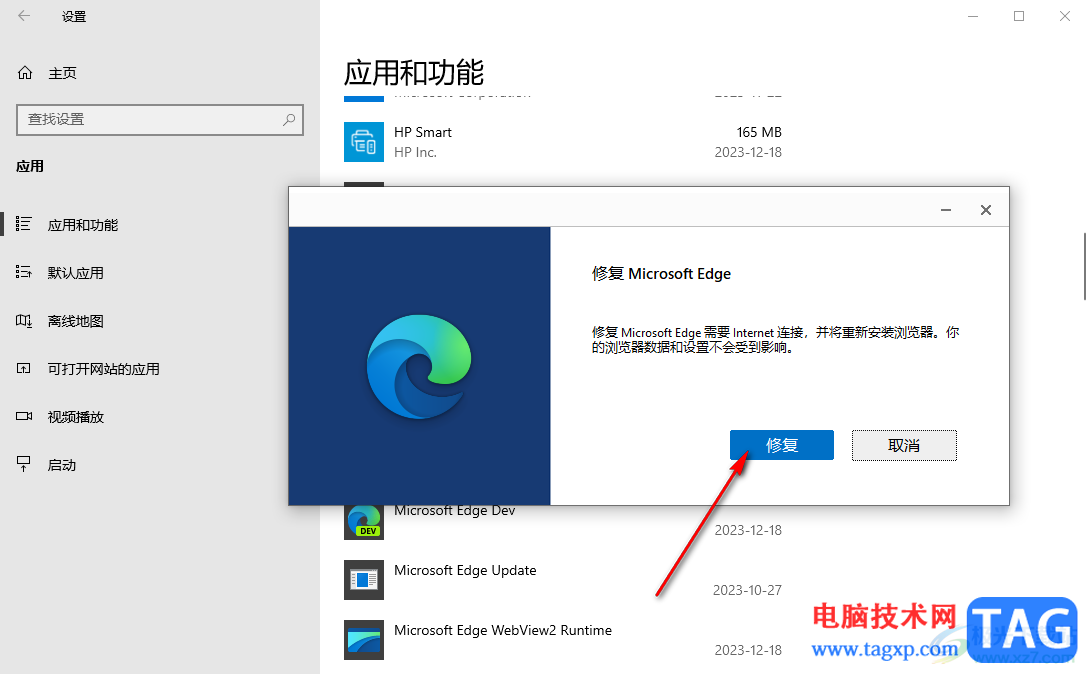Click into the 查找设置 search field
The width and height of the screenshot is (1088, 674).
click(160, 119)
